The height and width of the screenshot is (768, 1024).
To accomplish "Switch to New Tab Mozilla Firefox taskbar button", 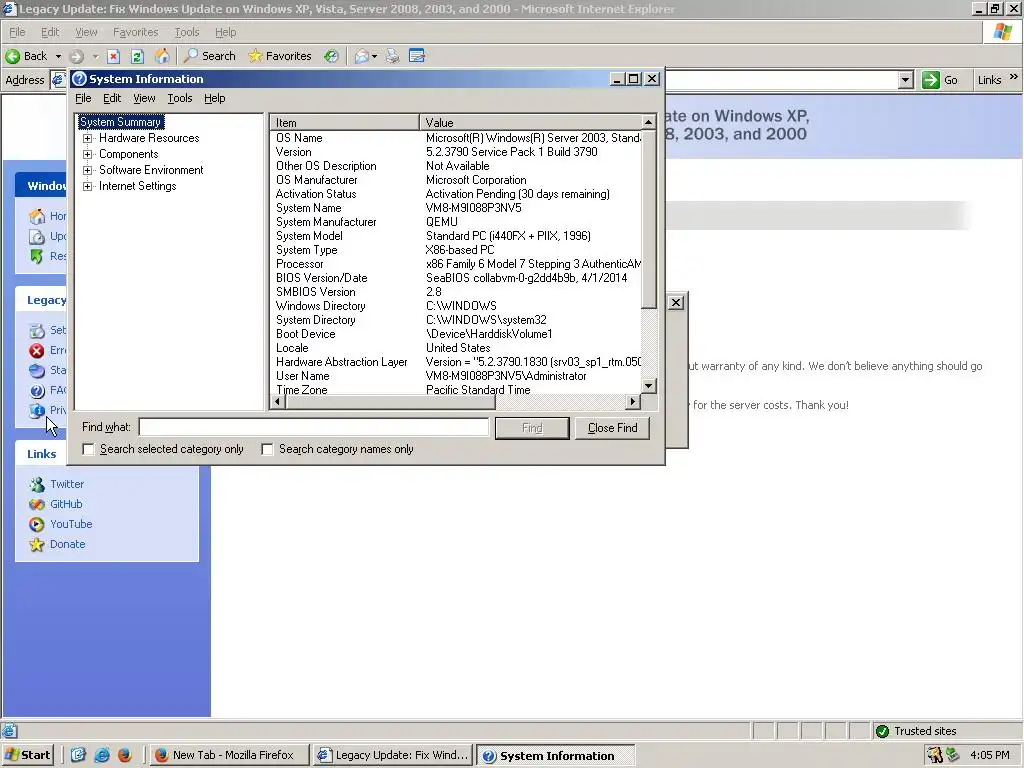I will 228,756.
